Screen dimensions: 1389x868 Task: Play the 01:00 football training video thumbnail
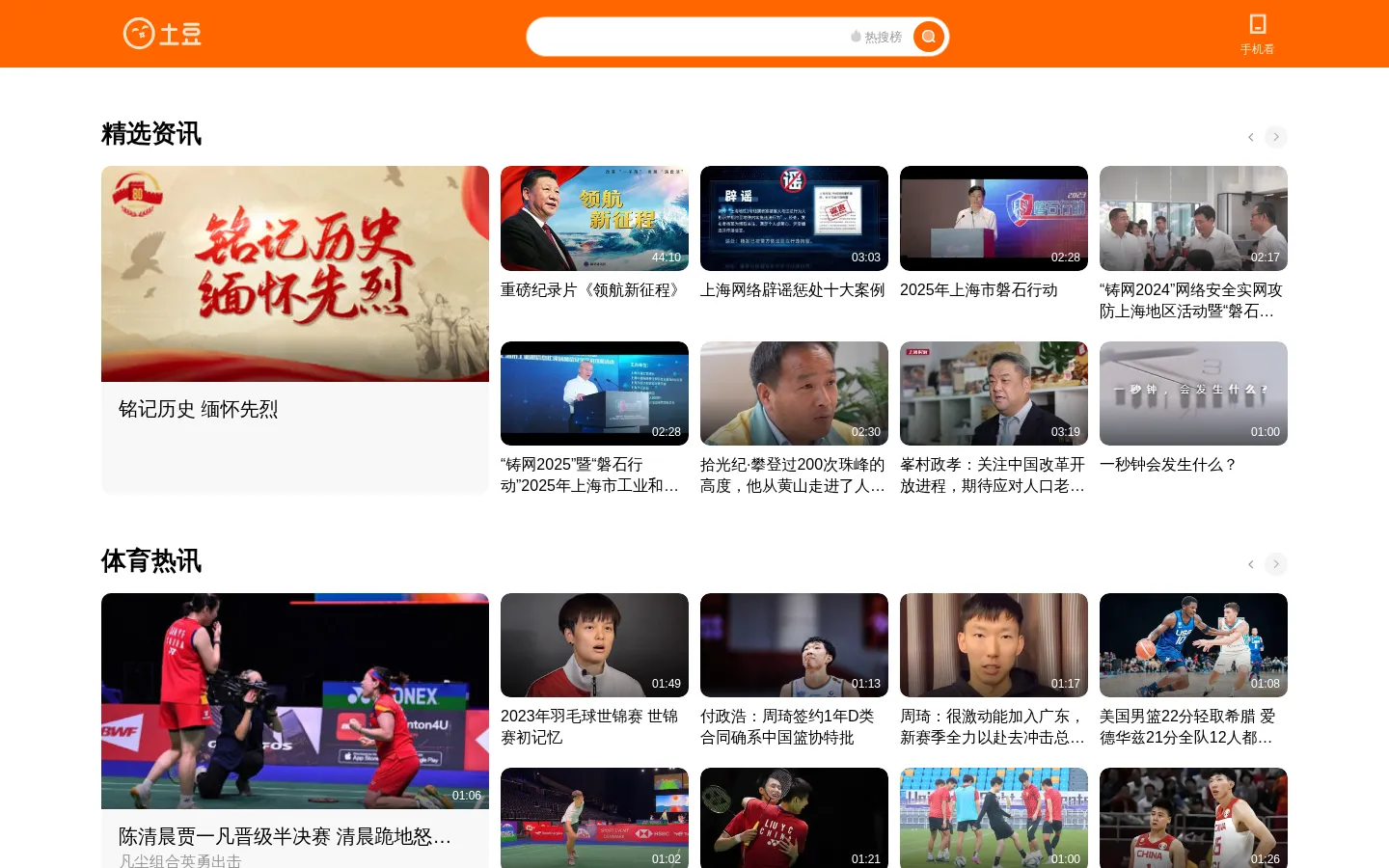pos(994,818)
